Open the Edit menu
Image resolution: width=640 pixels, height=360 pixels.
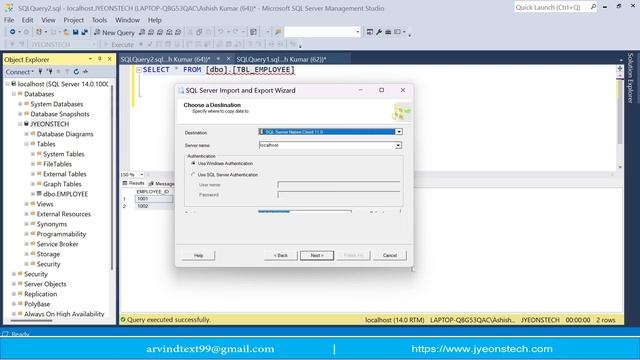pyautogui.click(x=27, y=20)
